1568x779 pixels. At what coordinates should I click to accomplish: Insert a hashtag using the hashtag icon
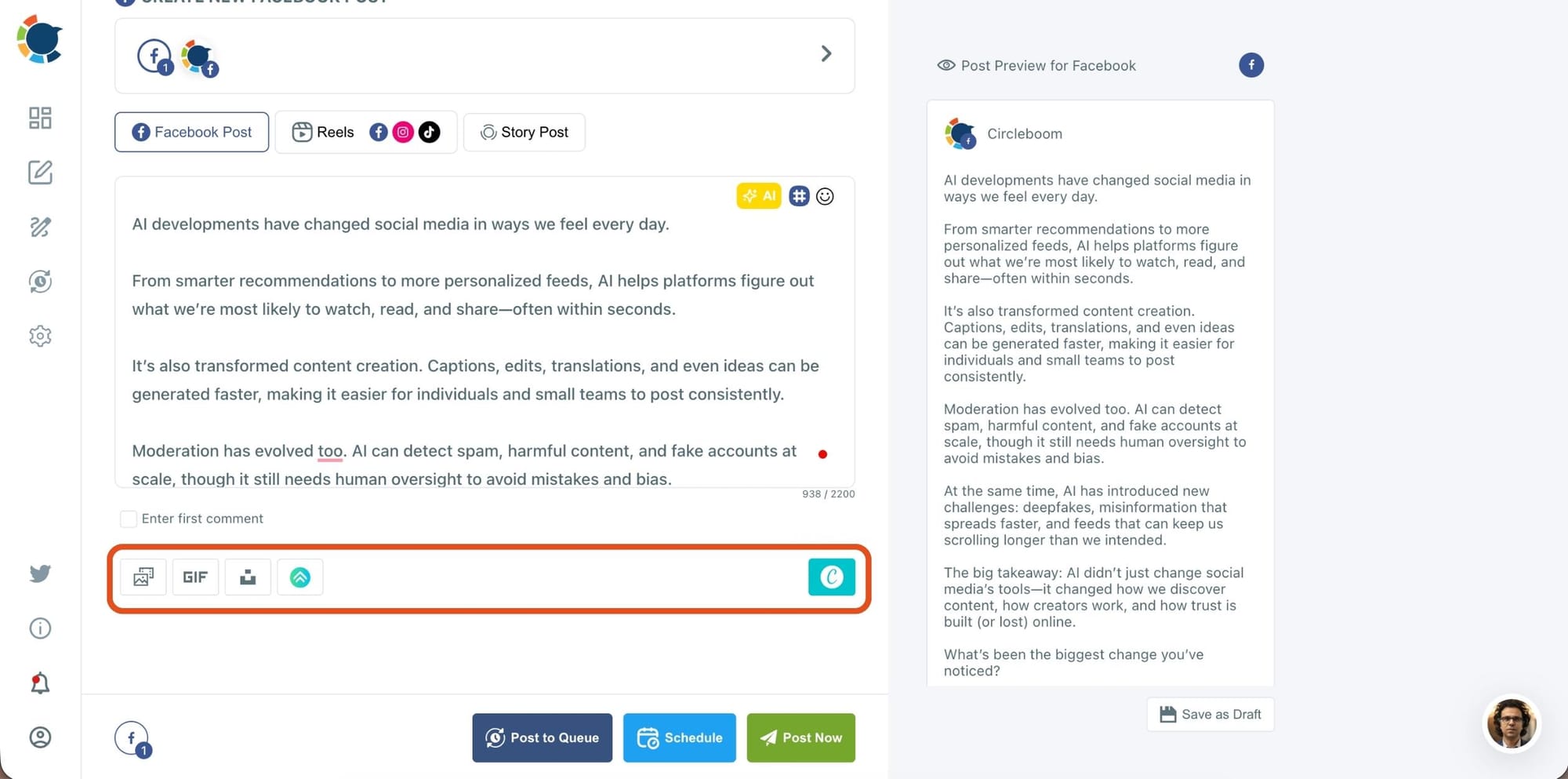pyautogui.click(x=799, y=196)
